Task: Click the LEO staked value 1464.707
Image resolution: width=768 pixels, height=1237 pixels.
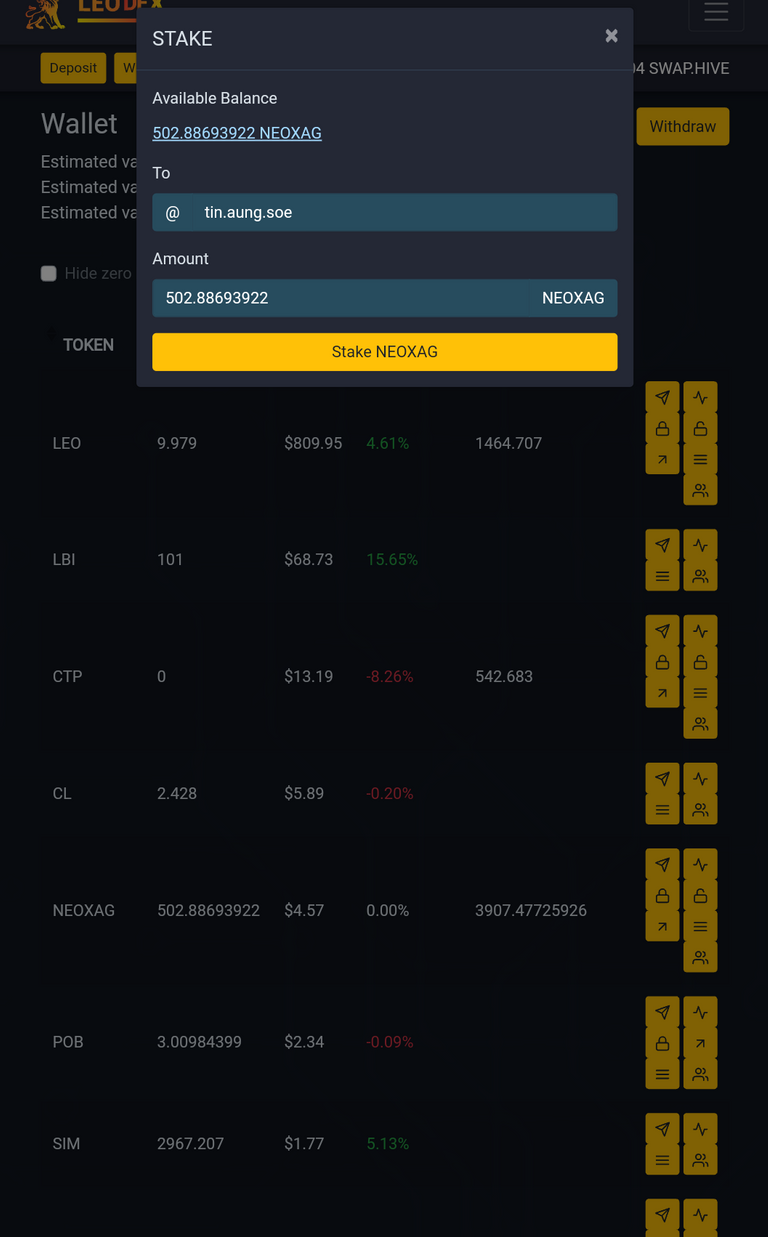Action: [x=508, y=443]
